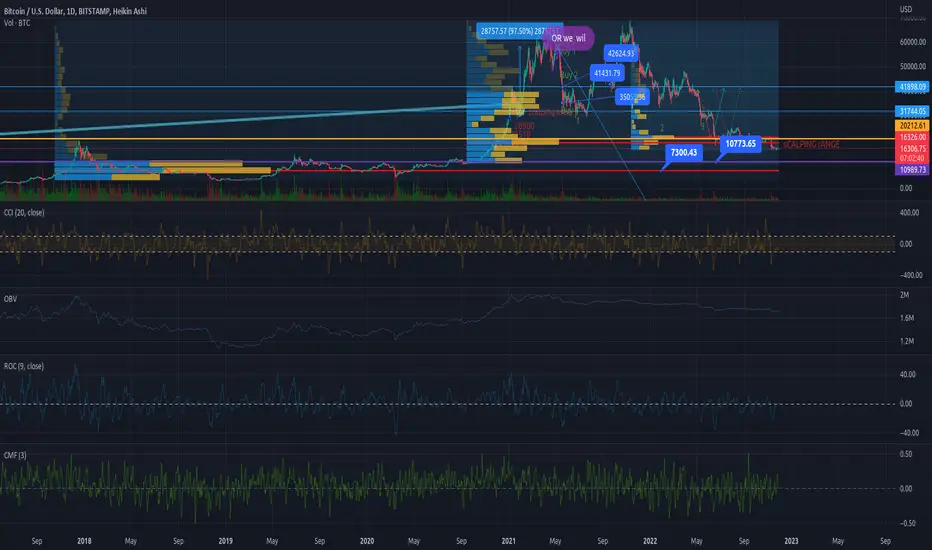Click 1.2M on the OBV scale
The image size is (932, 550).
[906, 341]
